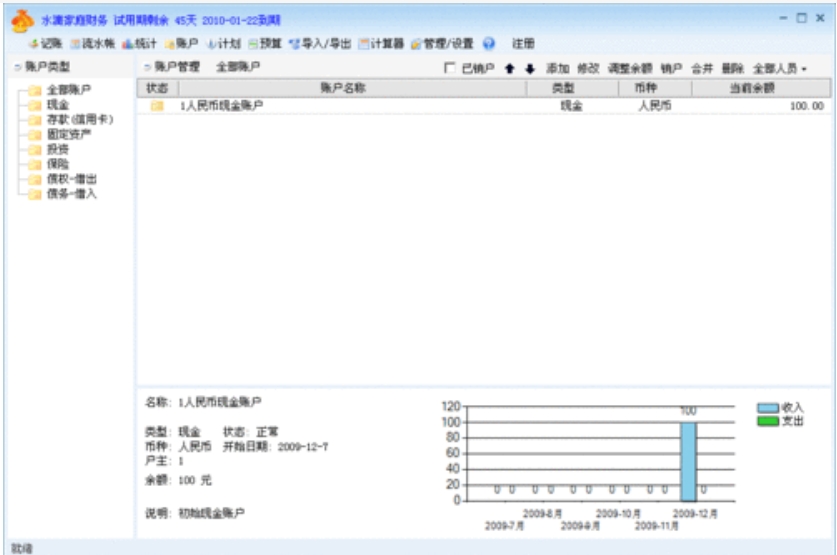837x555 pixels.
Task: Click the 合并 merge button
Action: pyautogui.click(x=702, y=68)
